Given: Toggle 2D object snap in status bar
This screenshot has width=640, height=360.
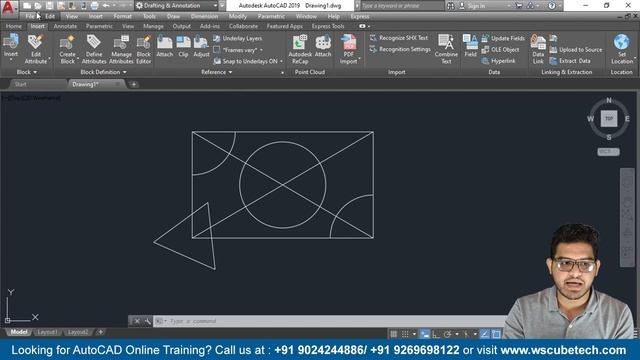Looking at the screenshot, I should point(496,334).
